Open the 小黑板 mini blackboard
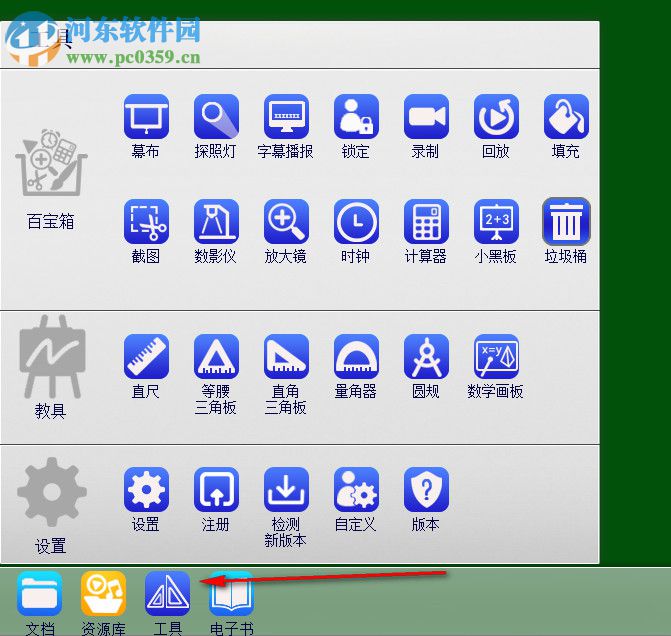Image resolution: width=671 pixels, height=636 pixels. (x=496, y=221)
